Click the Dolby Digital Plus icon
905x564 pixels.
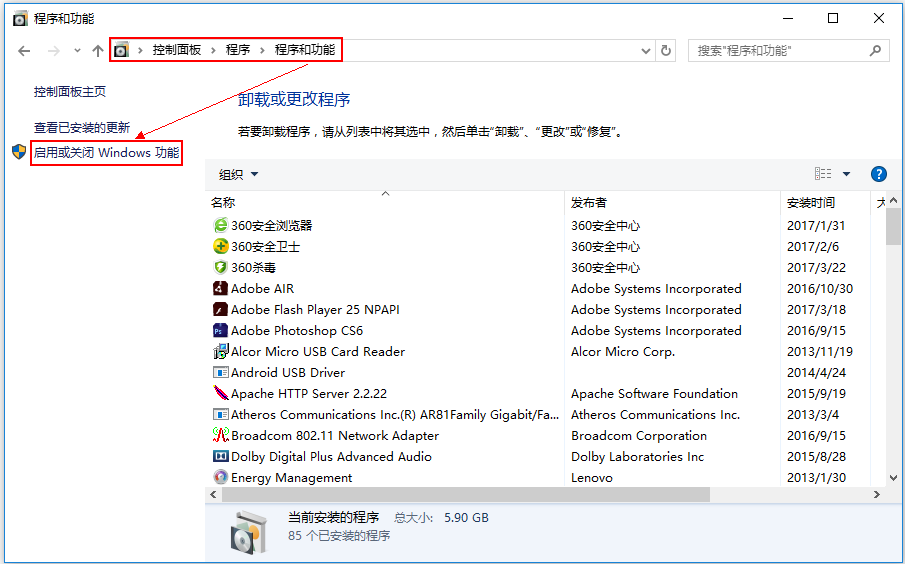coord(220,457)
